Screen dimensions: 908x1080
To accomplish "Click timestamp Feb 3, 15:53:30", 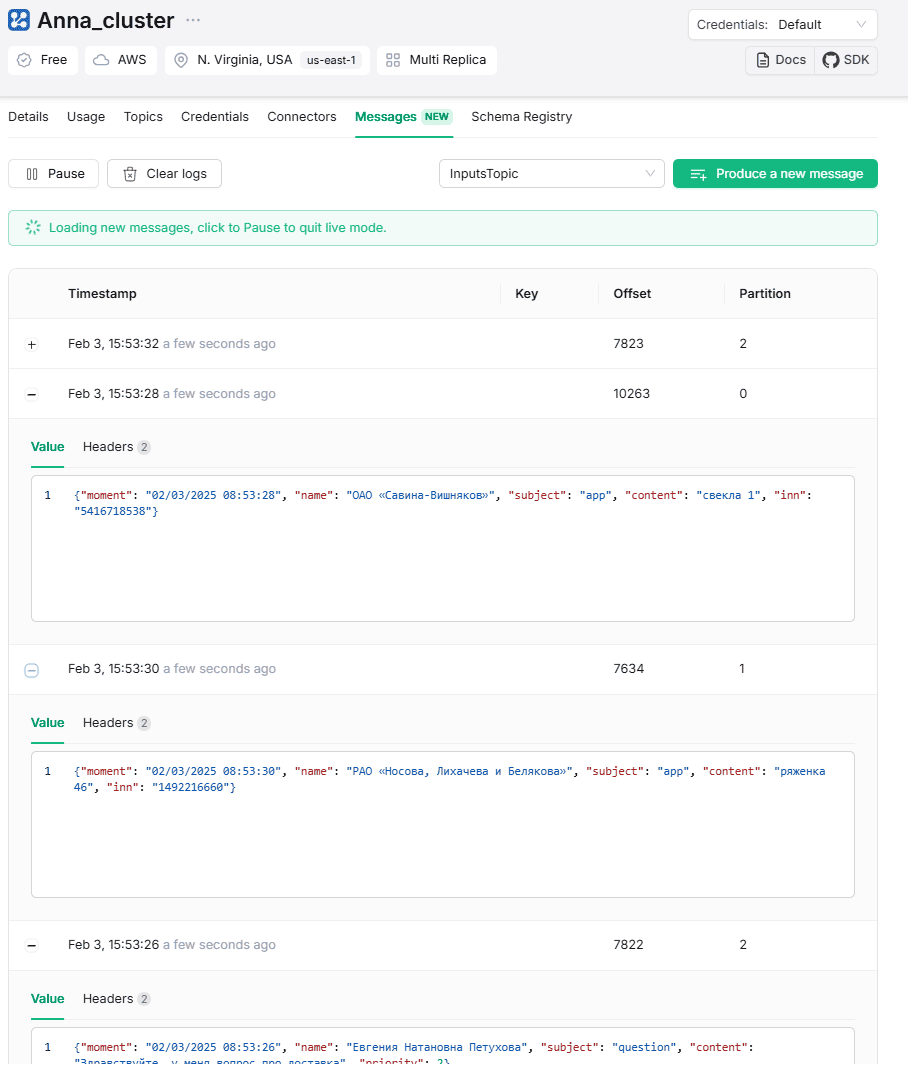I will point(113,669).
